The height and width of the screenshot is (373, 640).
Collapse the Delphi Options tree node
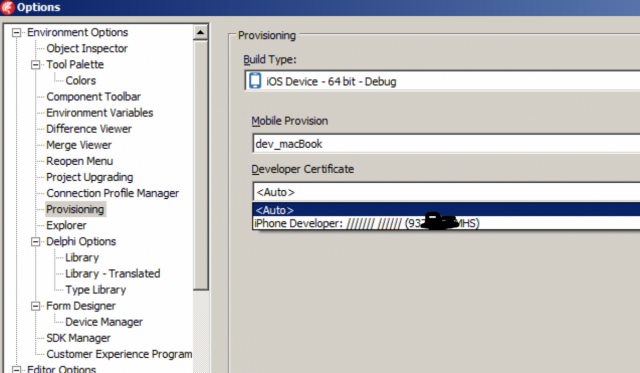[x=36, y=242]
